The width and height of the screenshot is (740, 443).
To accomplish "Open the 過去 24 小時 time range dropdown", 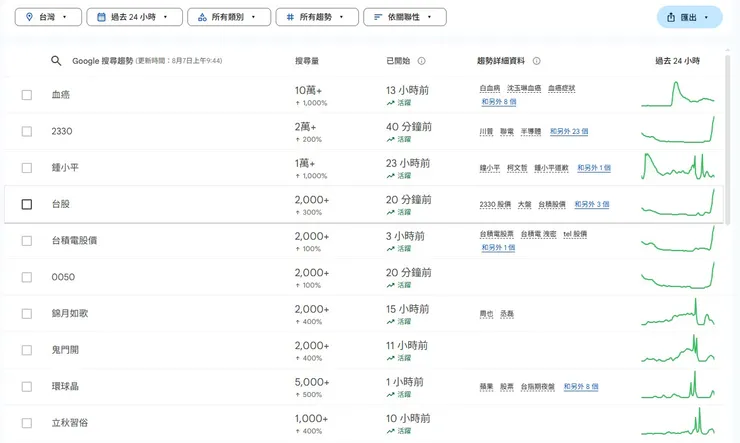I will tap(135, 17).
